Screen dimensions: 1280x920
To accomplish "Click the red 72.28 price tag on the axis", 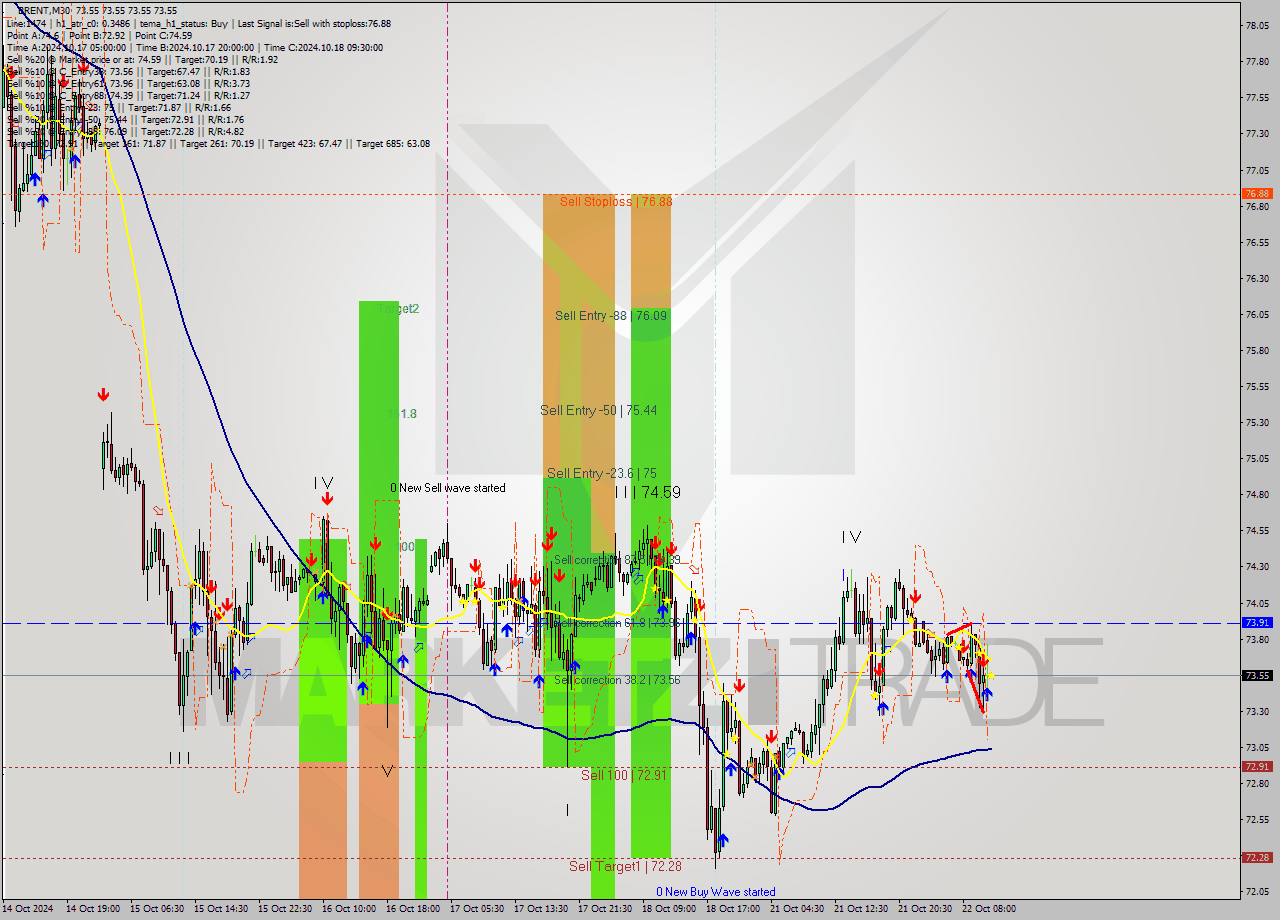I will tap(1257, 857).
